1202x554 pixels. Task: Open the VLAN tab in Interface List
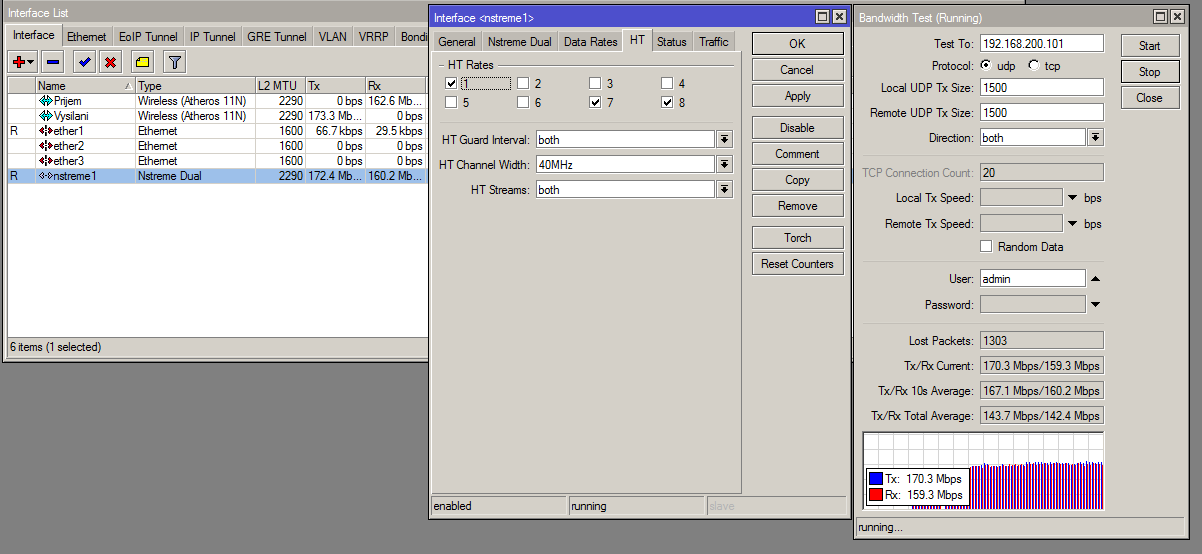tap(333, 37)
